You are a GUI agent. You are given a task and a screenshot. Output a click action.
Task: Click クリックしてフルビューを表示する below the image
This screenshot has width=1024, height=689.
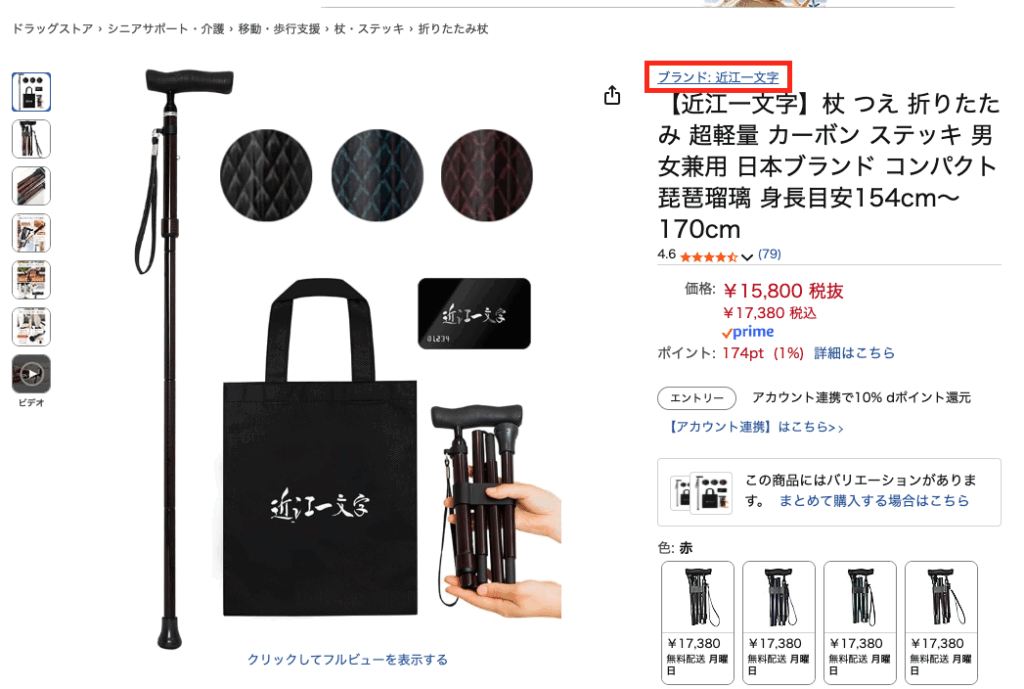[347, 660]
